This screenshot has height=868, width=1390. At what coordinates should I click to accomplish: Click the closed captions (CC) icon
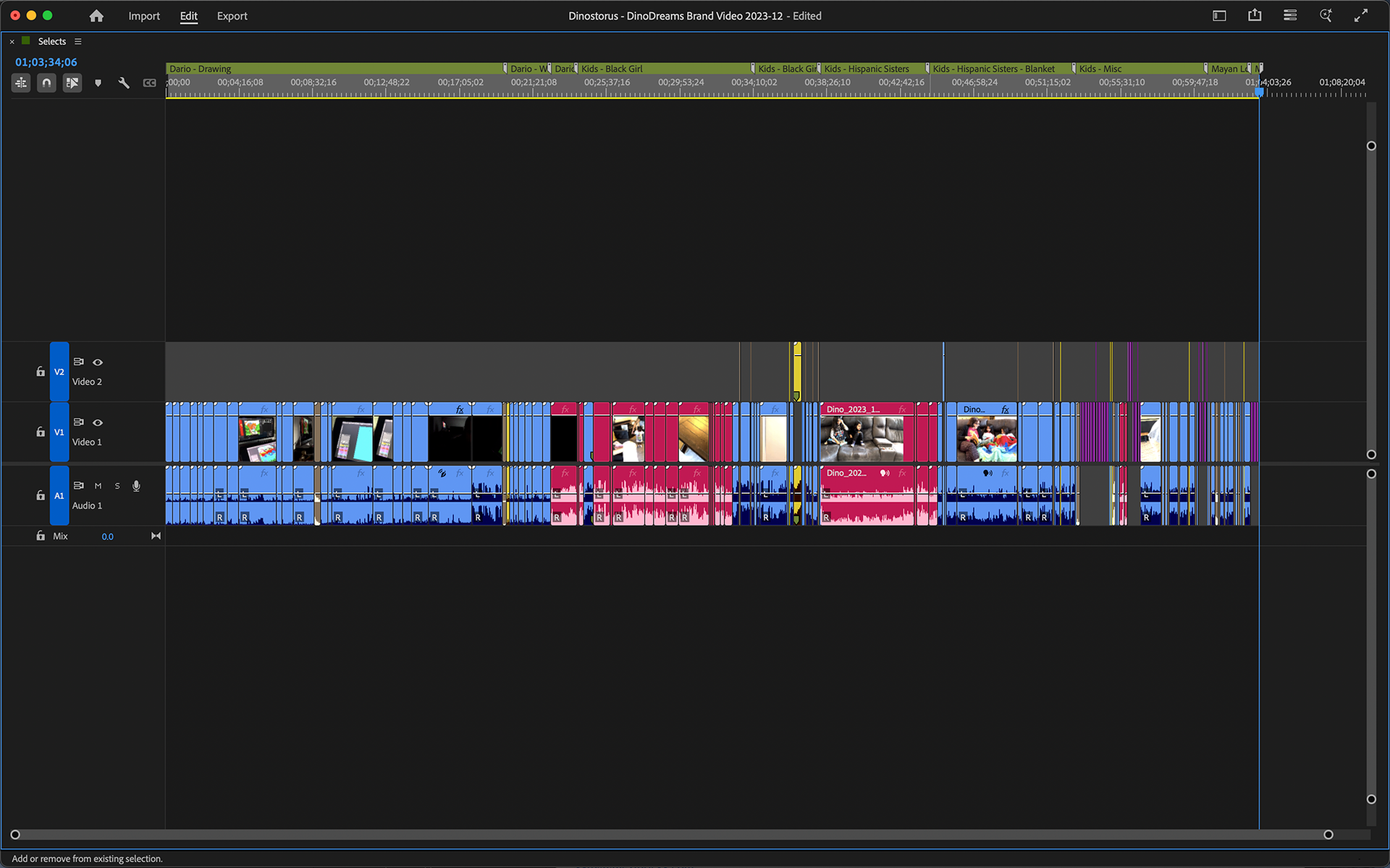pyautogui.click(x=150, y=83)
